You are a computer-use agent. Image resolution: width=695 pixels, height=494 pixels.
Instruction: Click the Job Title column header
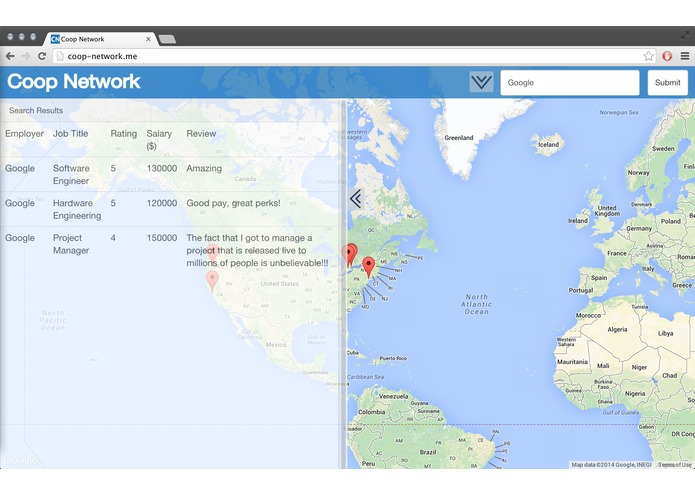[70, 133]
